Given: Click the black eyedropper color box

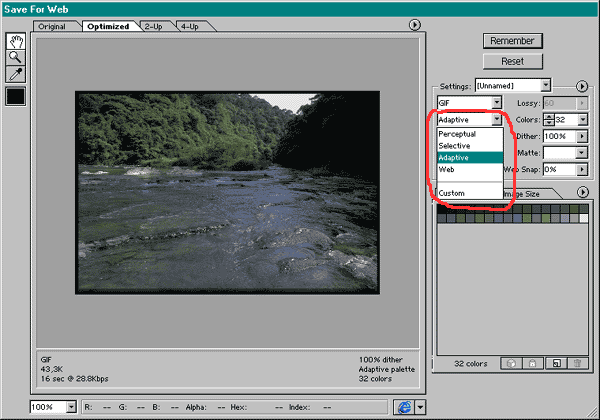Looking at the screenshot, I should pyautogui.click(x=16, y=96).
